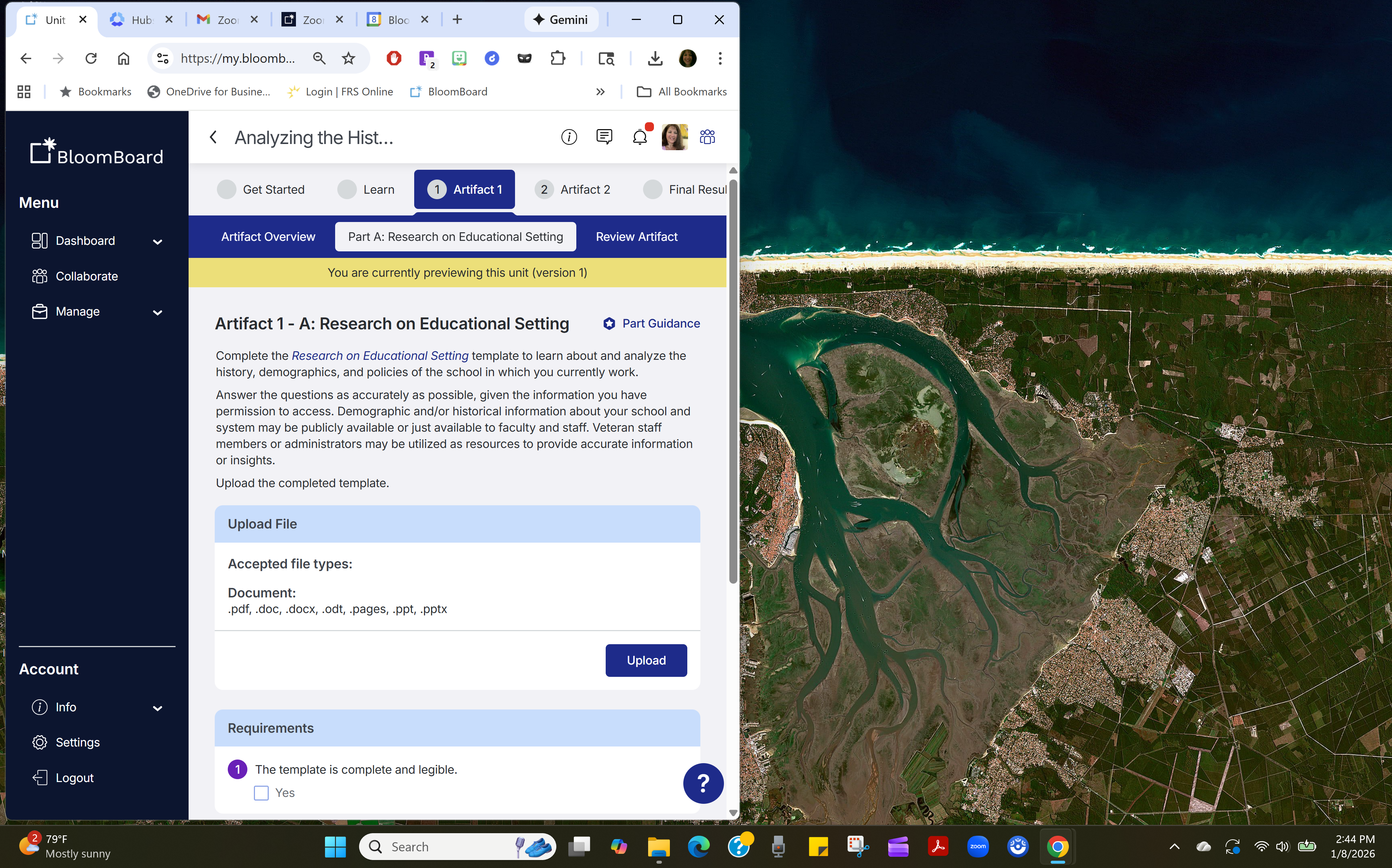Switch to the Gmail Zoom browser tab
Viewport: 1392px width, 868px height.
227,20
